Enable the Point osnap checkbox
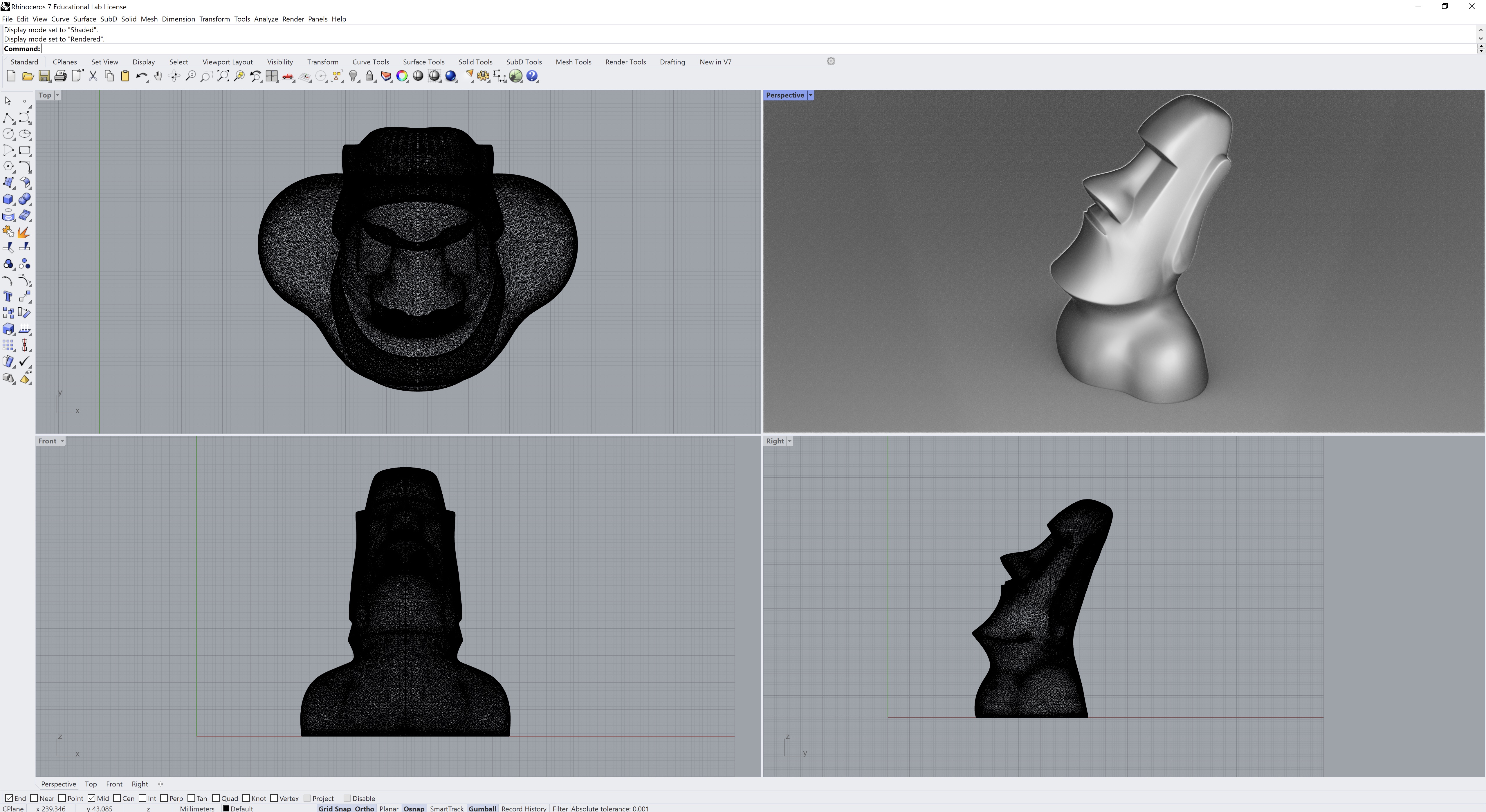The width and height of the screenshot is (1486, 812). (x=62, y=798)
